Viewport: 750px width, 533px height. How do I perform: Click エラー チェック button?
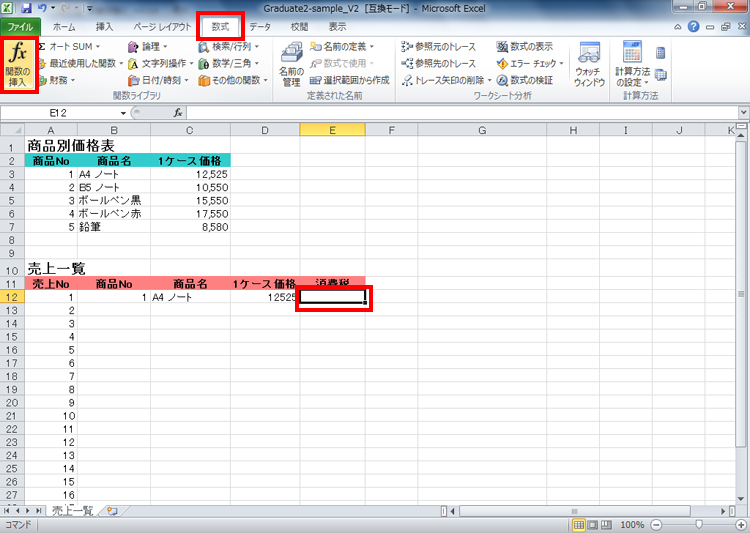click(x=530, y=63)
